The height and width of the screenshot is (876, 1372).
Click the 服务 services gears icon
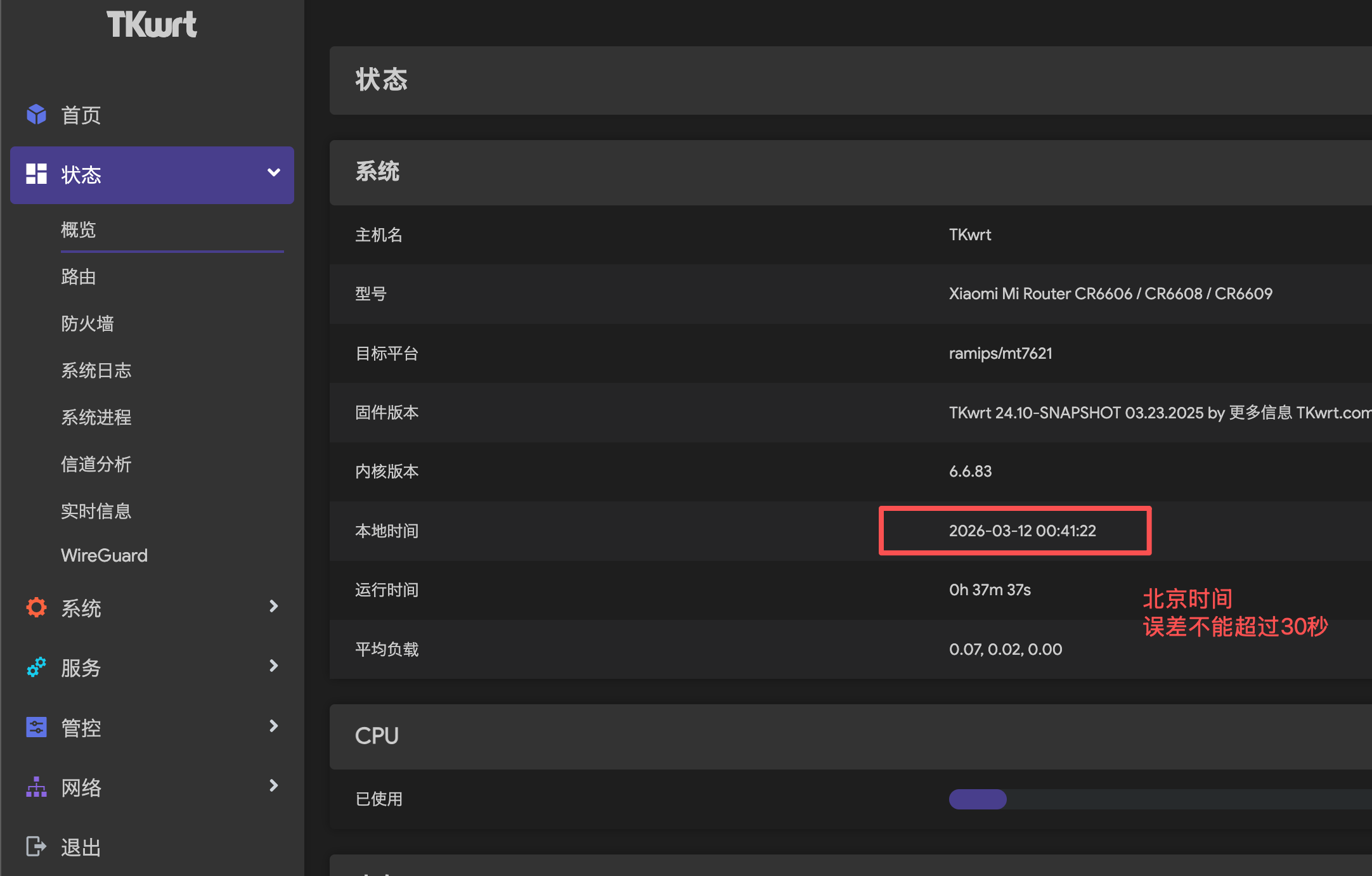pos(36,667)
